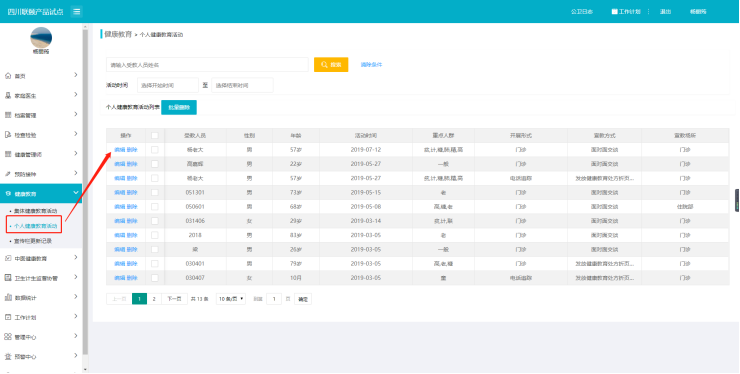Click 退出 to log out
740x374 pixels.
click(665, 11)
